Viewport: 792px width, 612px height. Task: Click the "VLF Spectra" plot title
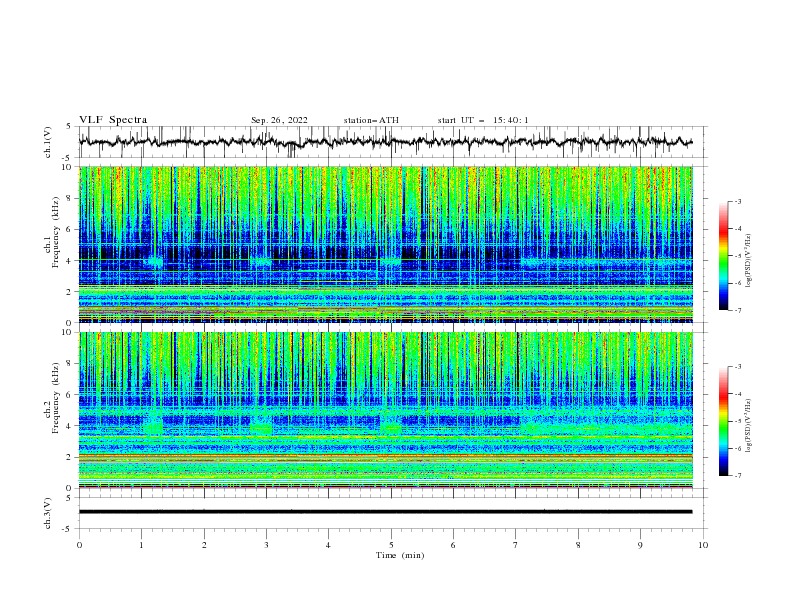pyautogui.click(x=113, y=120)
